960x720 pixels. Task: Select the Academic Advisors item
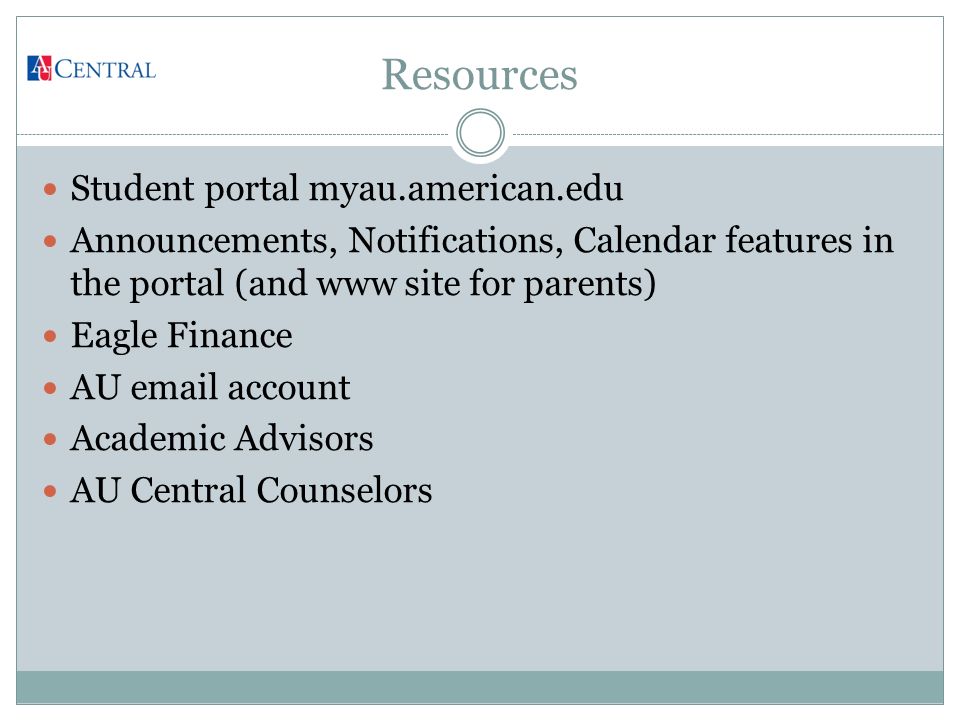click(x=222, y=438)
